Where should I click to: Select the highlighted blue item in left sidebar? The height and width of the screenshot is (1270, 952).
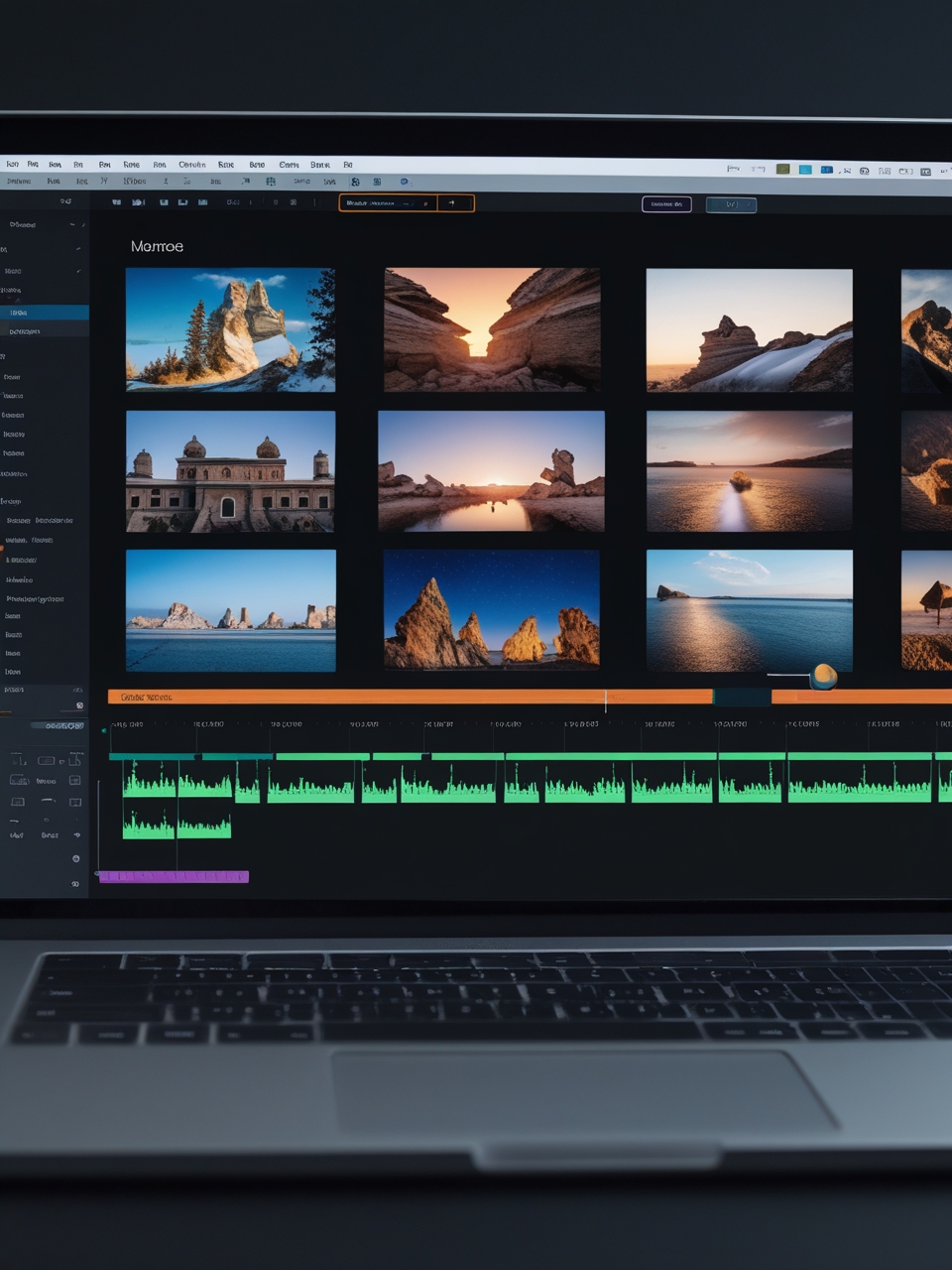coord(45,313)
